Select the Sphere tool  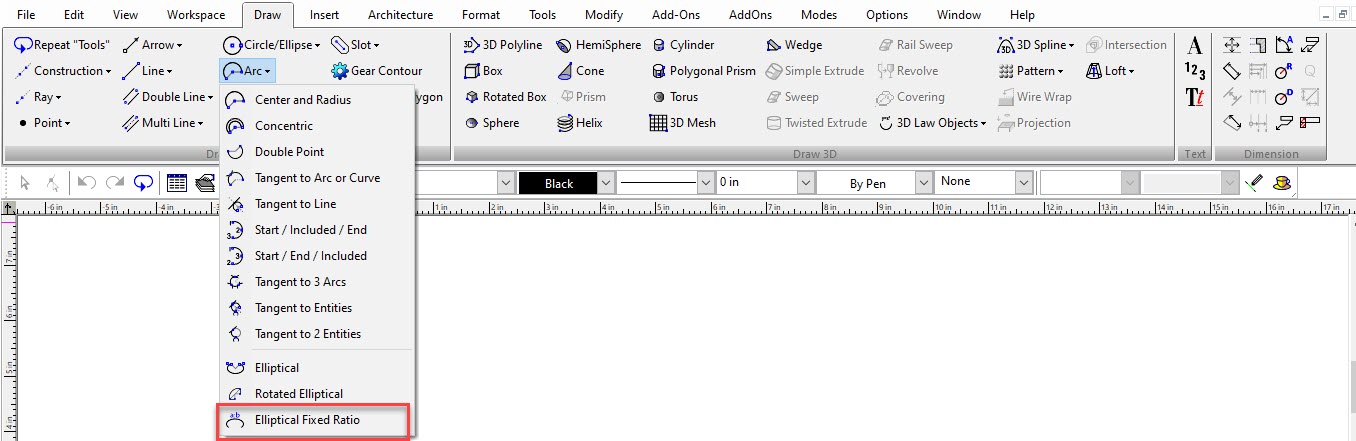[492, 123]
